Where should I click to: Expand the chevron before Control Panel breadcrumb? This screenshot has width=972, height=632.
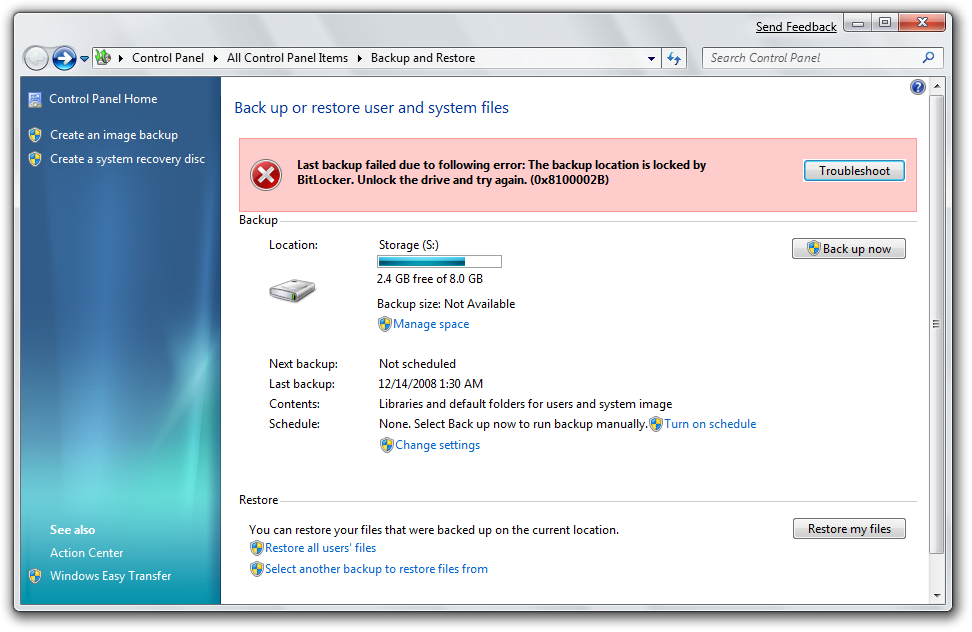click(120, 58)
